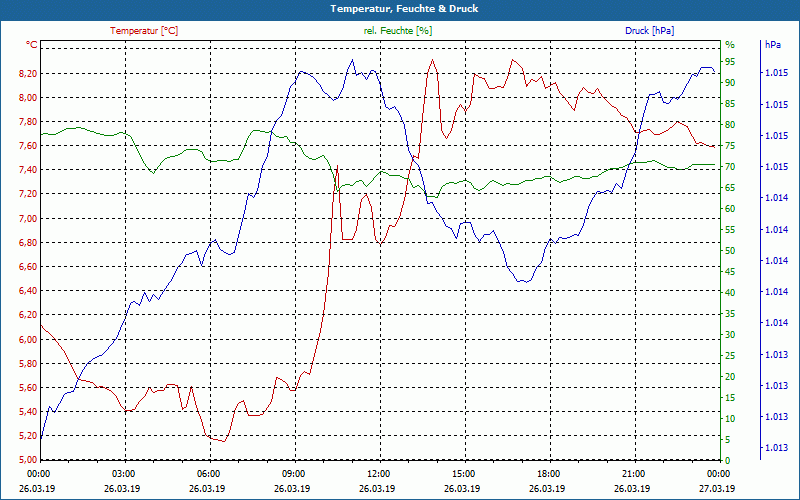The height and width of the screenshot is (500, 800).
Task: Select the green rel. Feuchte [%] legend label
Action: coord(397,31)
